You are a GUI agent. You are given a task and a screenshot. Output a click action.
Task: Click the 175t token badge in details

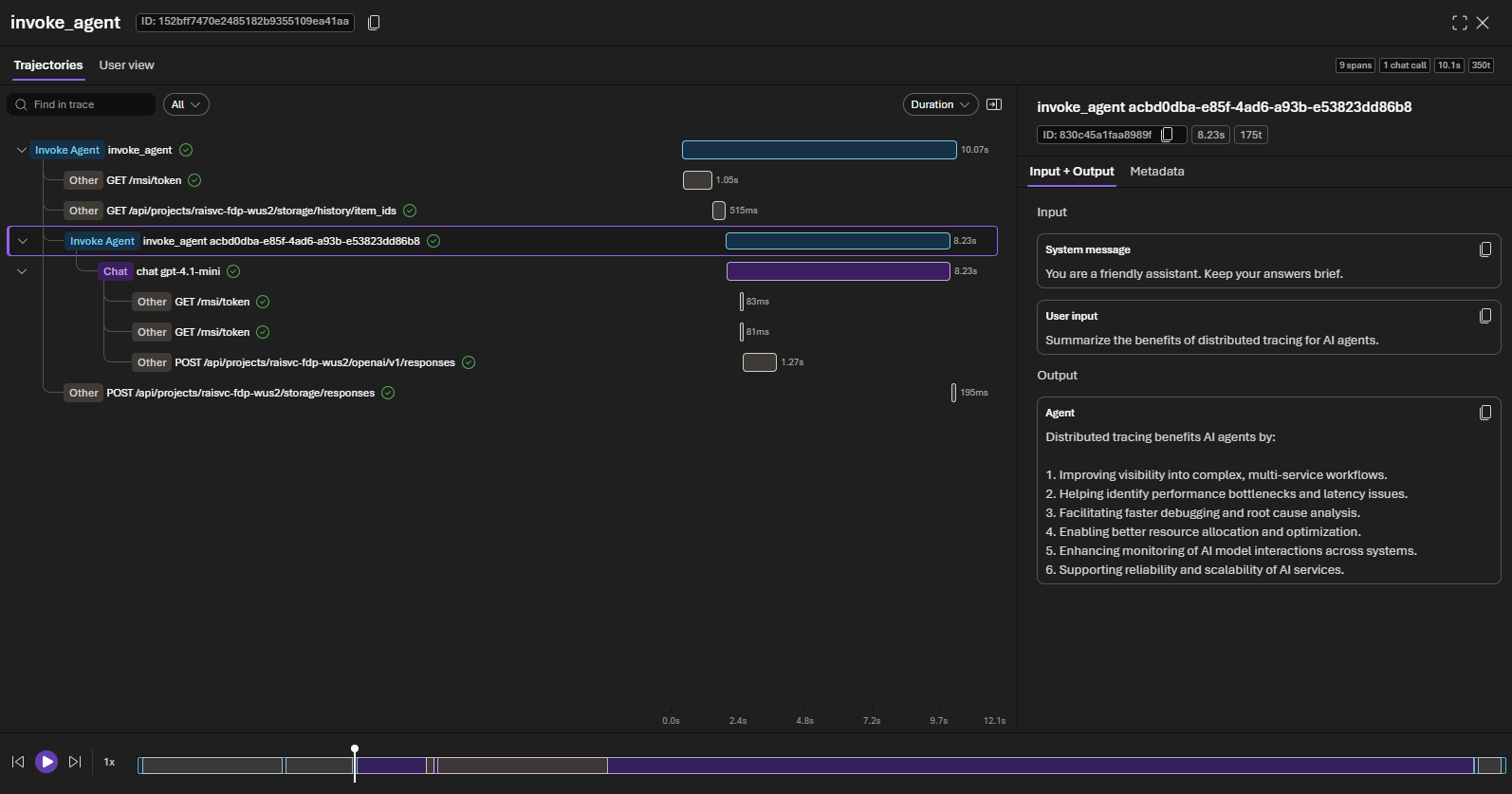[1251, 135]
